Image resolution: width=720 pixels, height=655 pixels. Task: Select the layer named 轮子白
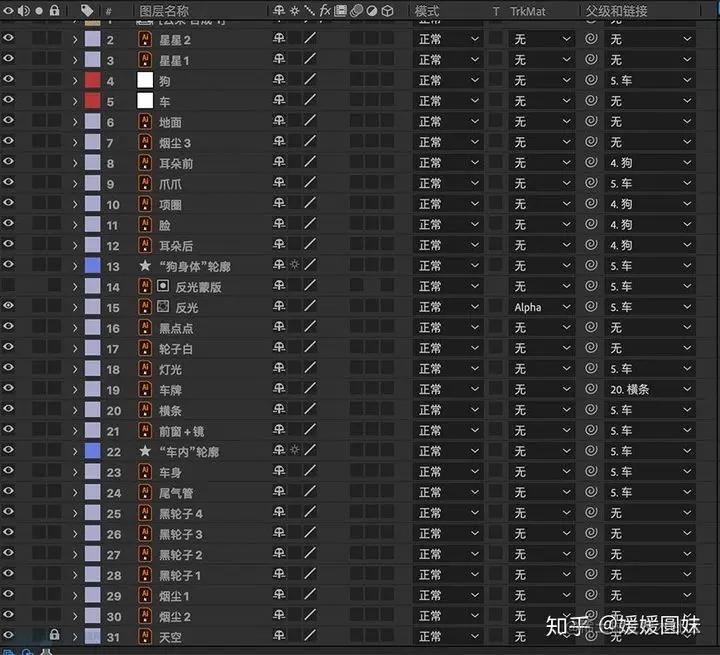pos(176,349)
